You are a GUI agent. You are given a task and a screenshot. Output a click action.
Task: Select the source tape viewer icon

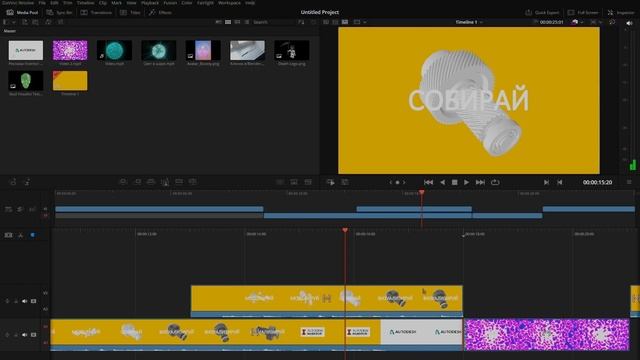point(336,22)
